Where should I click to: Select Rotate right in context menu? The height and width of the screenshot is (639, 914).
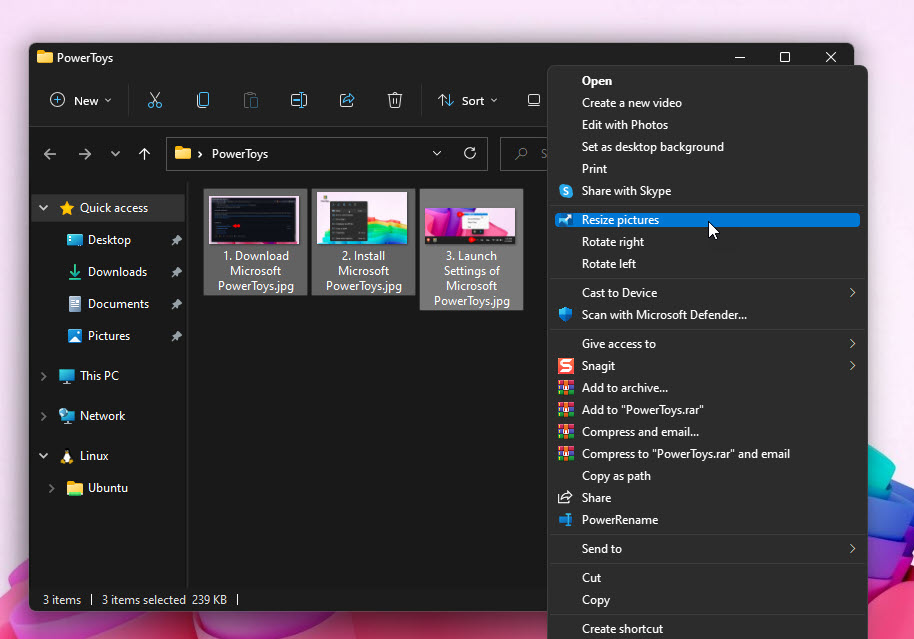coord(707,242)
